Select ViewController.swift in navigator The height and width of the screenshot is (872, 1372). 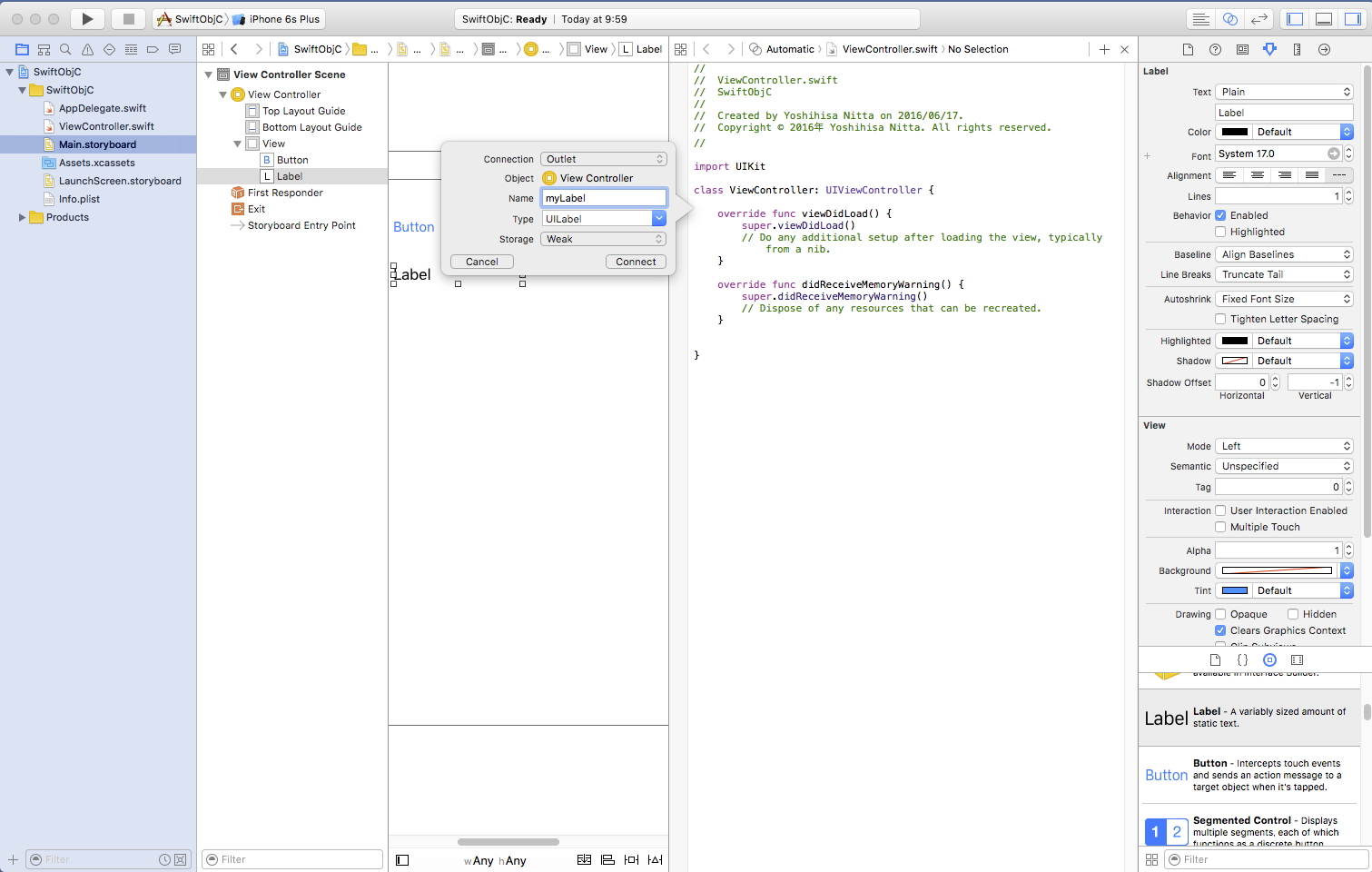(106, 126)
